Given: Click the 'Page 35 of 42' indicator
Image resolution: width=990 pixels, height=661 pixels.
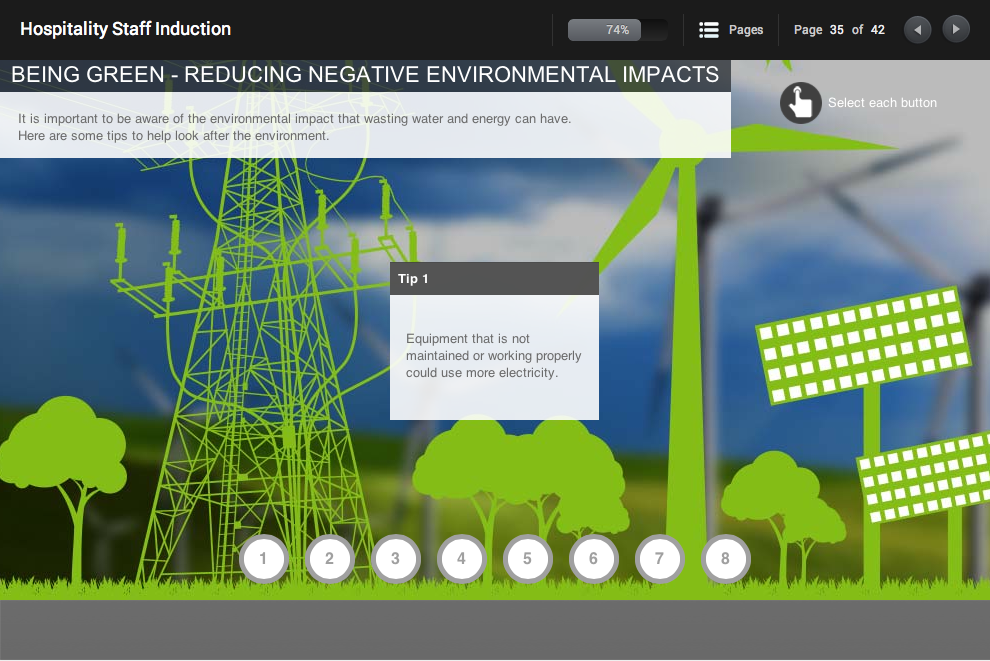Looking at the screenshot, I should (839, 30).
